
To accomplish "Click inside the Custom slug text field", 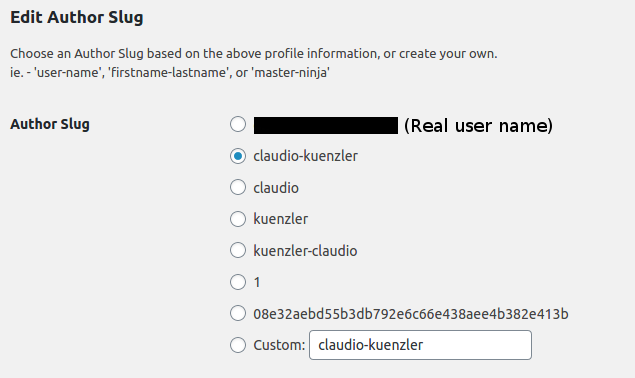I will point(420,345).
